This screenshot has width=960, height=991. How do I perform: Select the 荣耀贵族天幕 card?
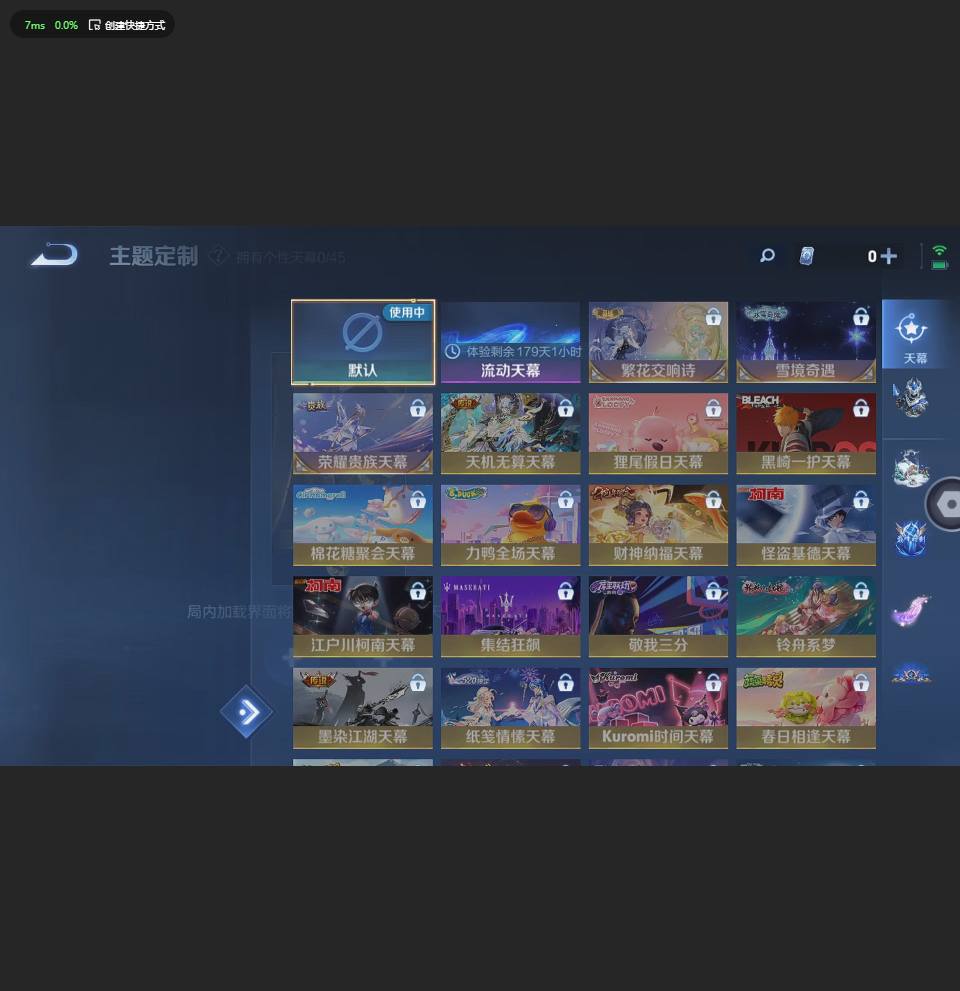(363, 434)
